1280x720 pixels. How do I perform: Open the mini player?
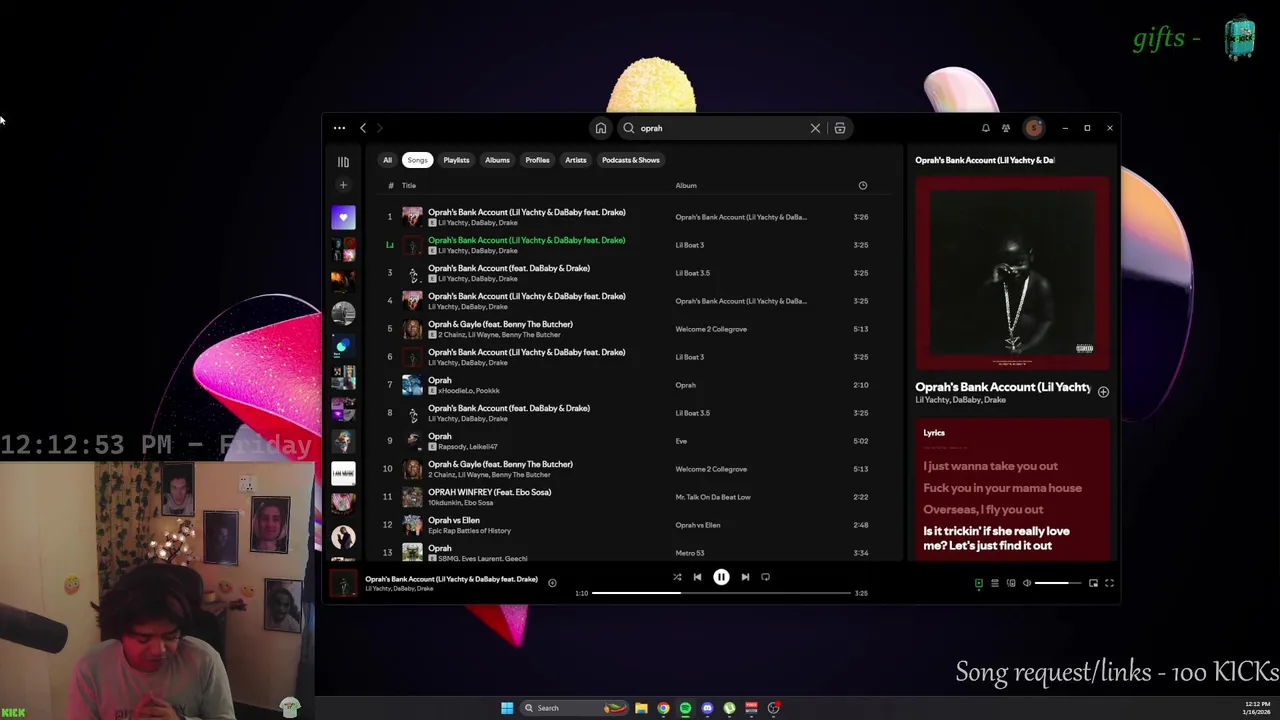[x=1093, y=583]
